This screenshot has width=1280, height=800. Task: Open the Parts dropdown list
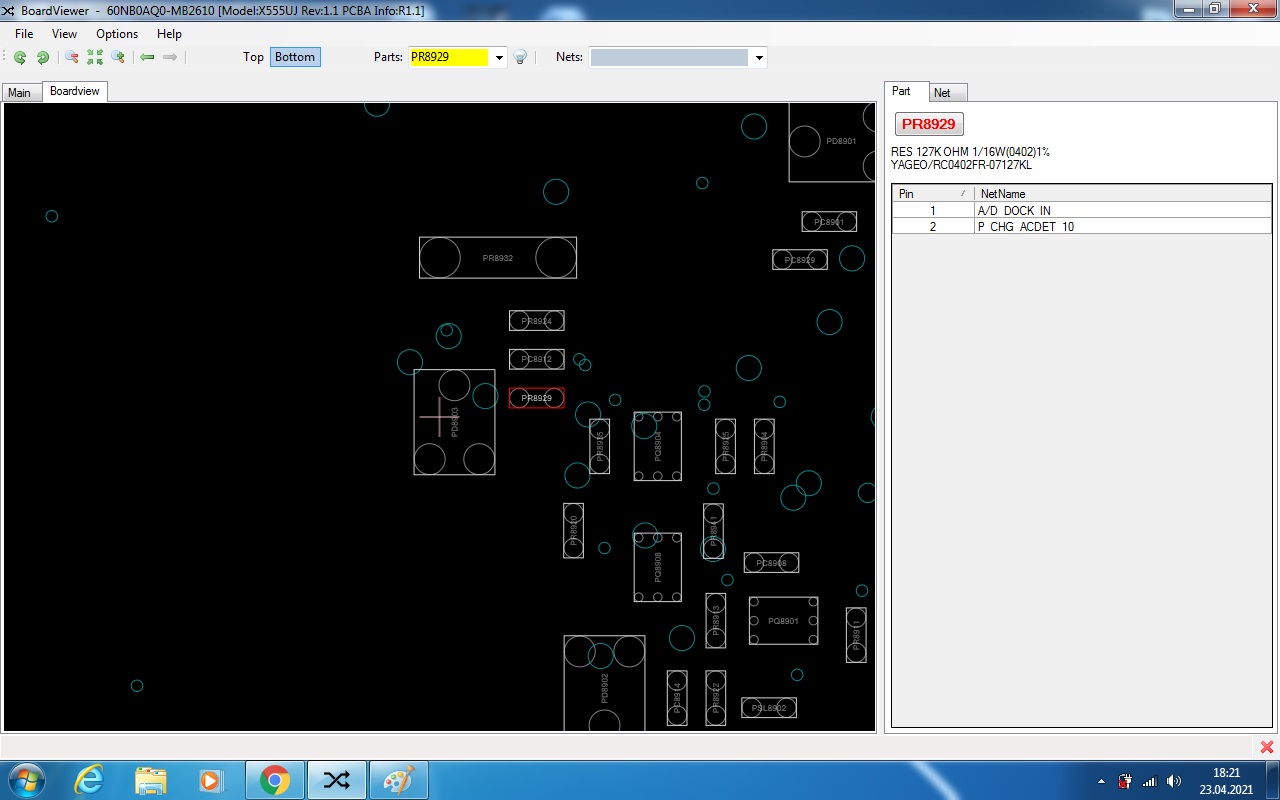499,57
